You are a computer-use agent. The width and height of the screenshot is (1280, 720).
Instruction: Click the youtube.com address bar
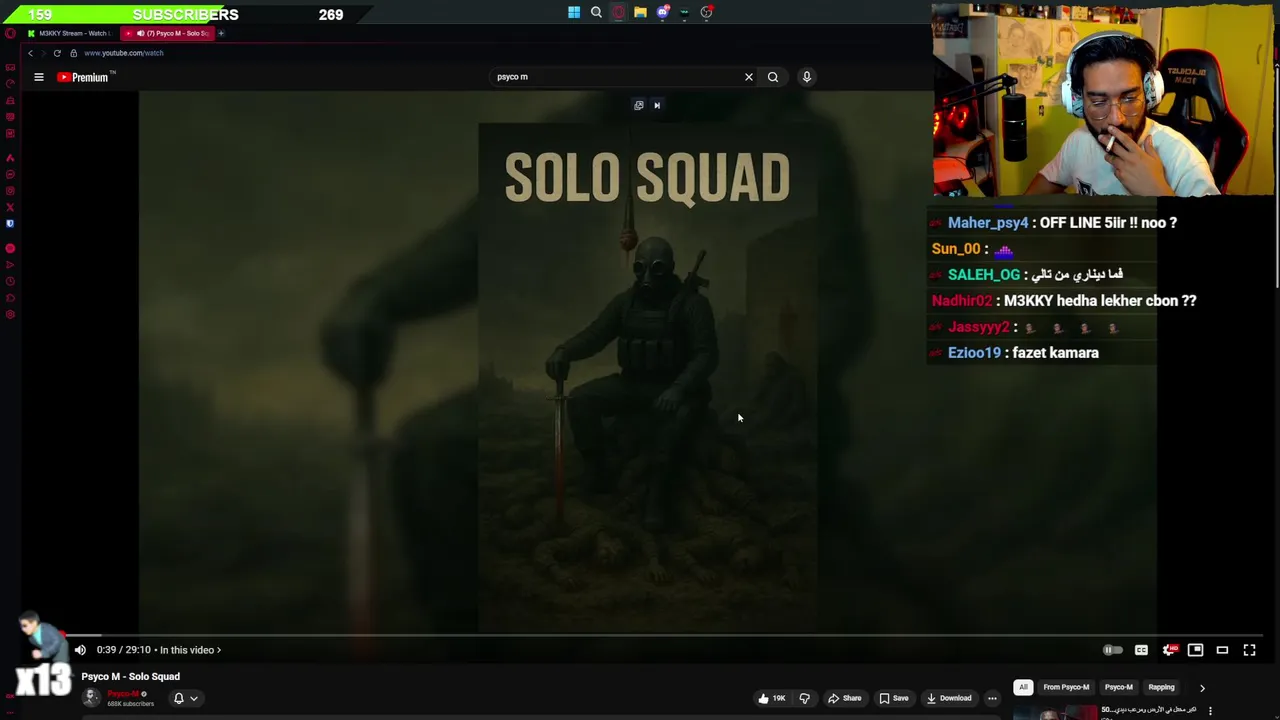pos(124,53)
